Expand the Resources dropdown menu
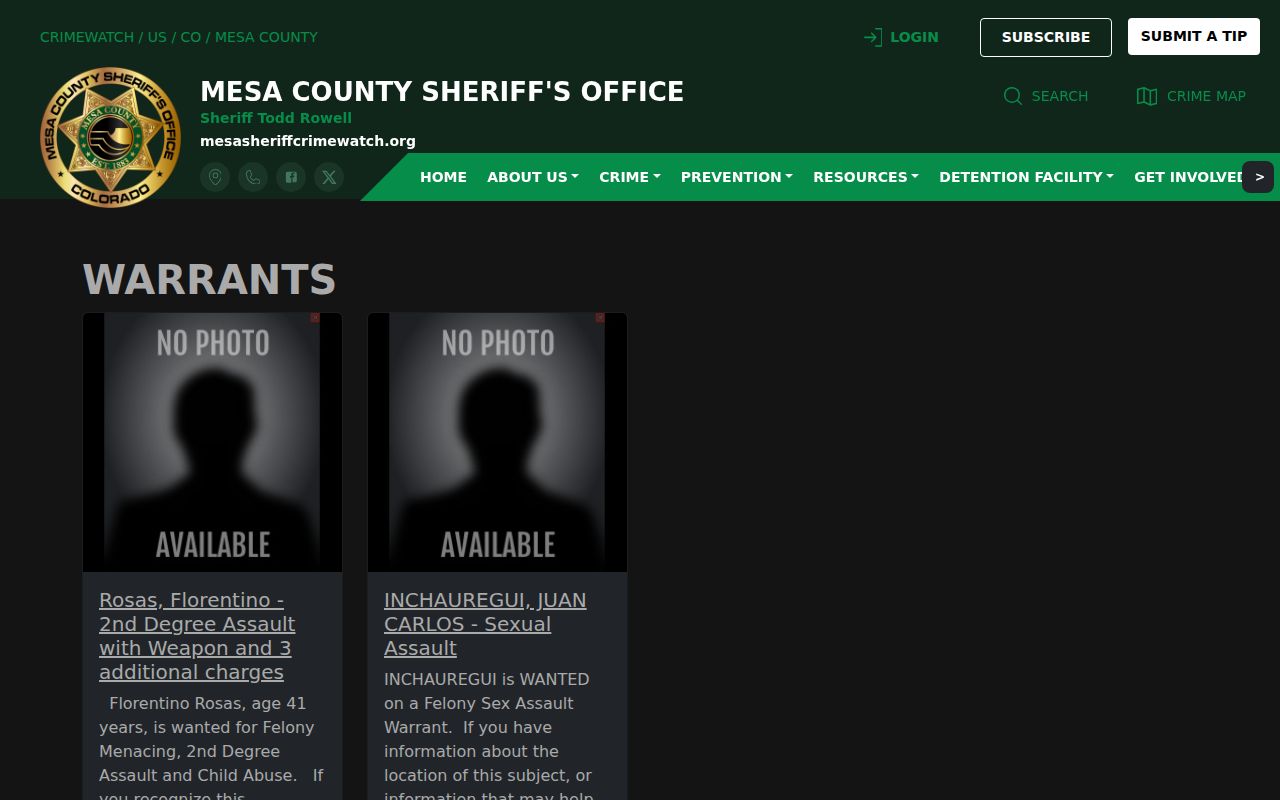Viewport: 1280px width, 800px height. [x=866, y=177]
